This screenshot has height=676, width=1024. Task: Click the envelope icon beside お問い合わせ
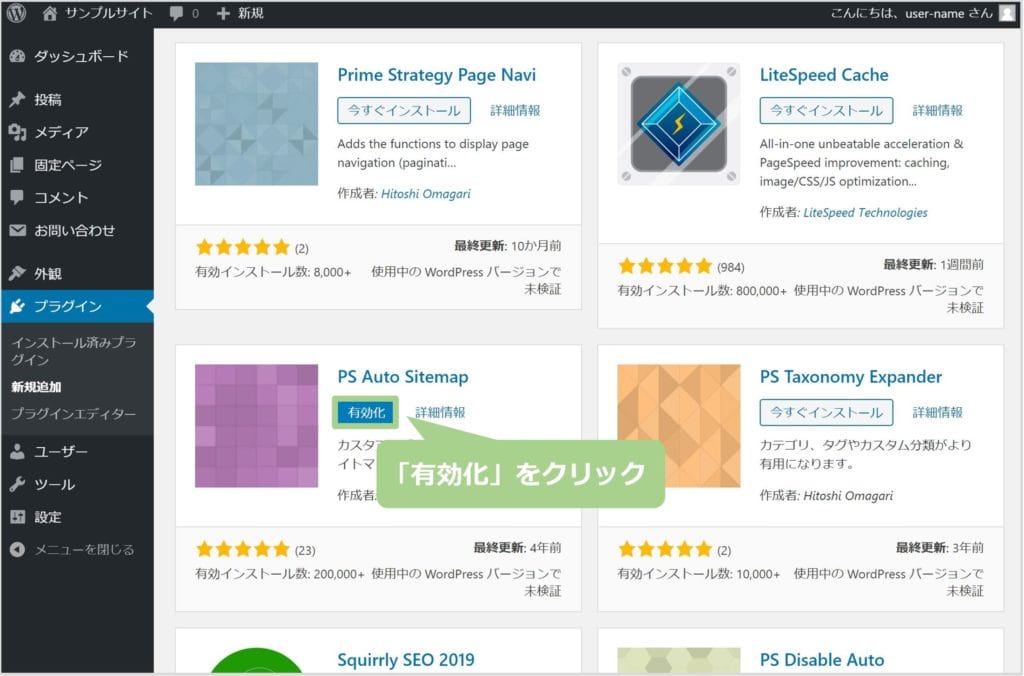(x=18, y=230)
